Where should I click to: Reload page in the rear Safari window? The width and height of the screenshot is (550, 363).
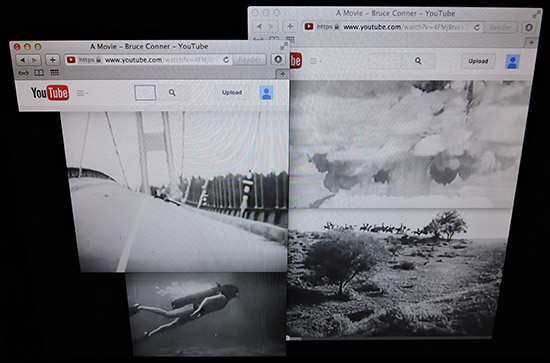point(477,27)
